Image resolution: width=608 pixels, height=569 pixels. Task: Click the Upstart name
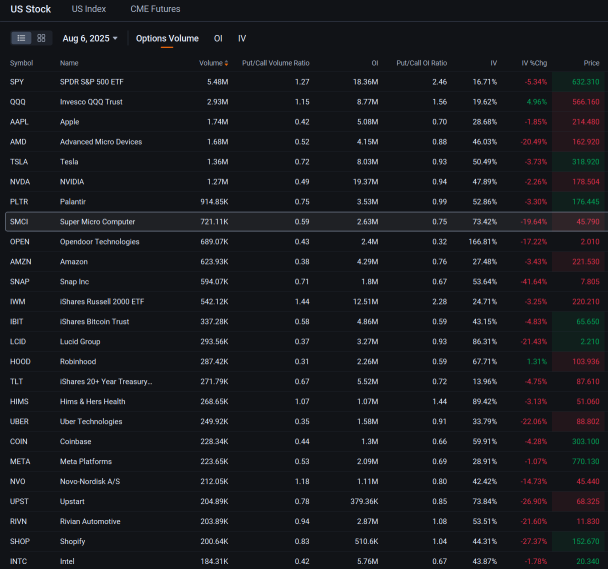[x=72, y=502]
